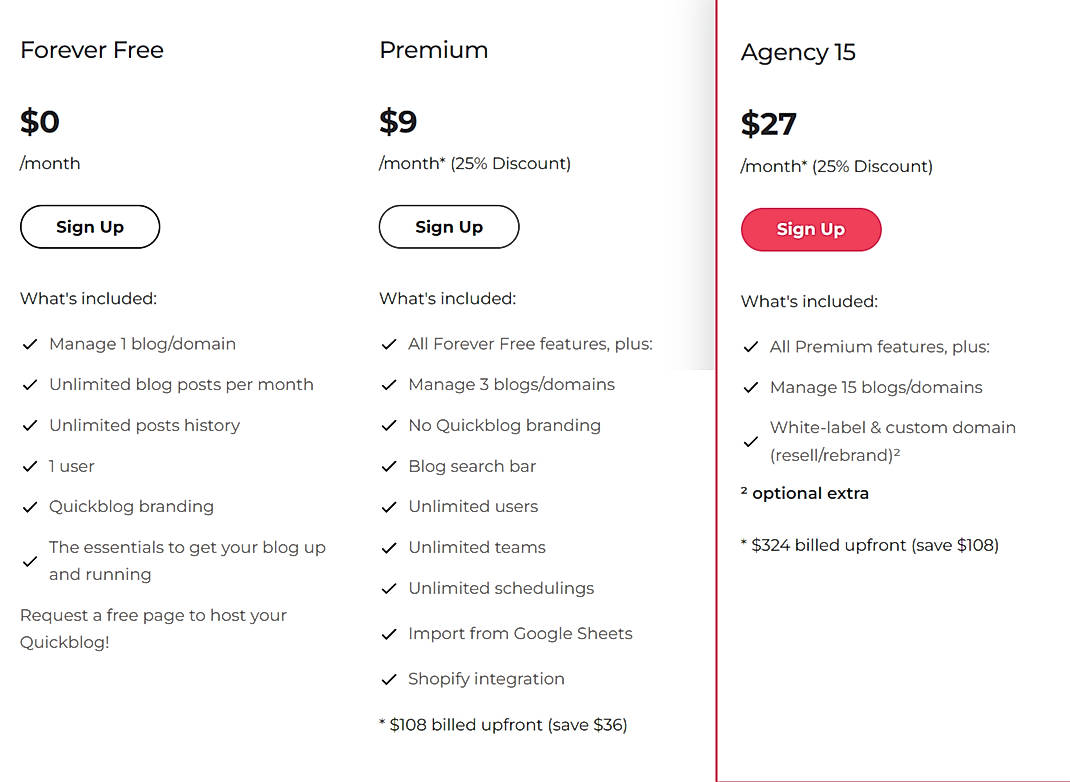Click the checkmark next to Quickblog branding

[30, 507]
